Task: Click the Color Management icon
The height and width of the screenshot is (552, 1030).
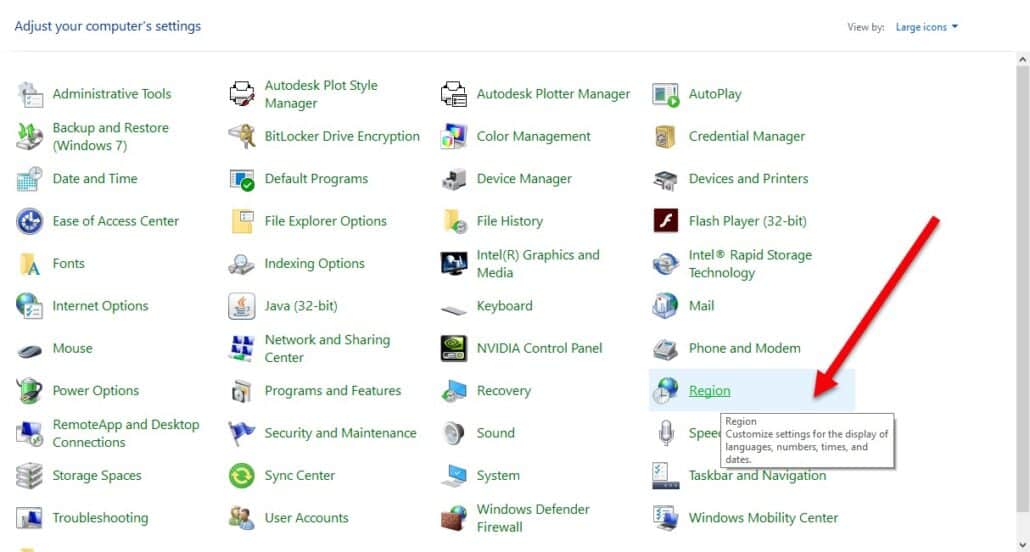Action: point(454,137)
